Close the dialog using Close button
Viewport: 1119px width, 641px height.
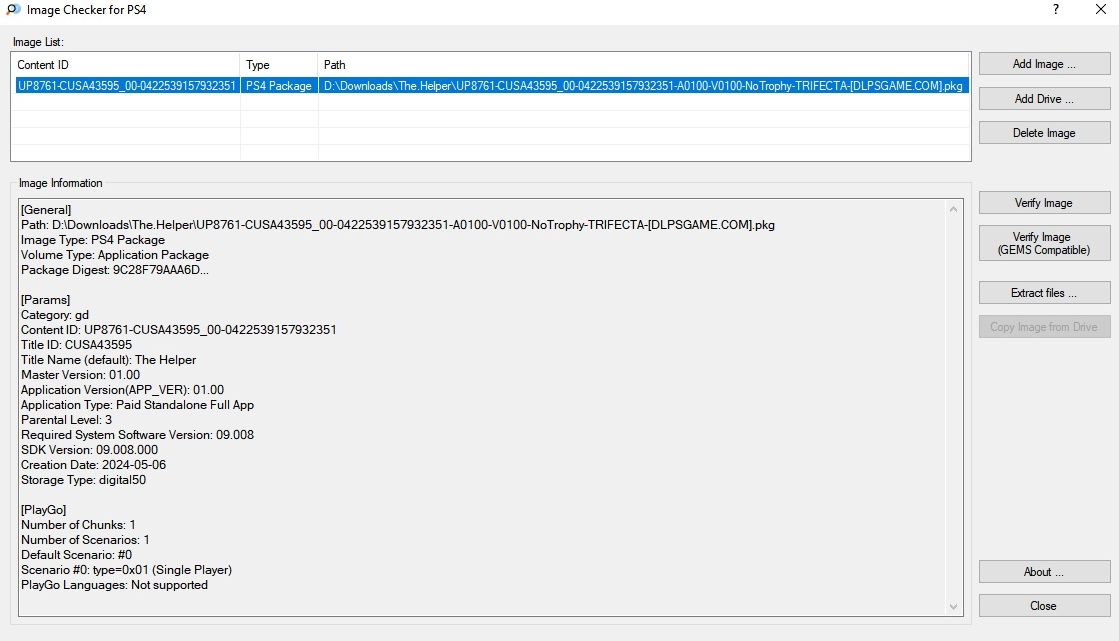1044,605
